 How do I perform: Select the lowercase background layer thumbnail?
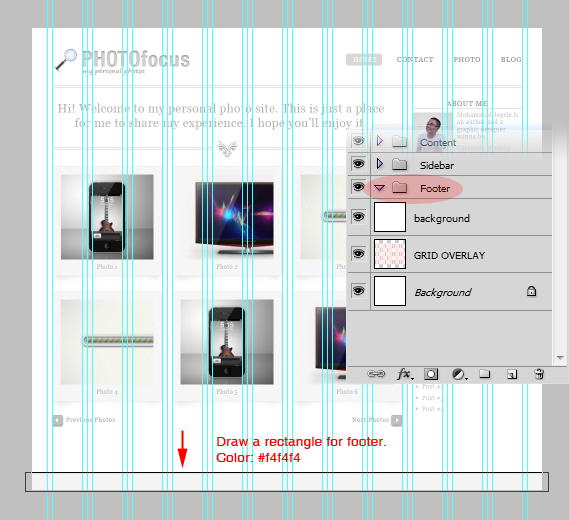point(390,217)
